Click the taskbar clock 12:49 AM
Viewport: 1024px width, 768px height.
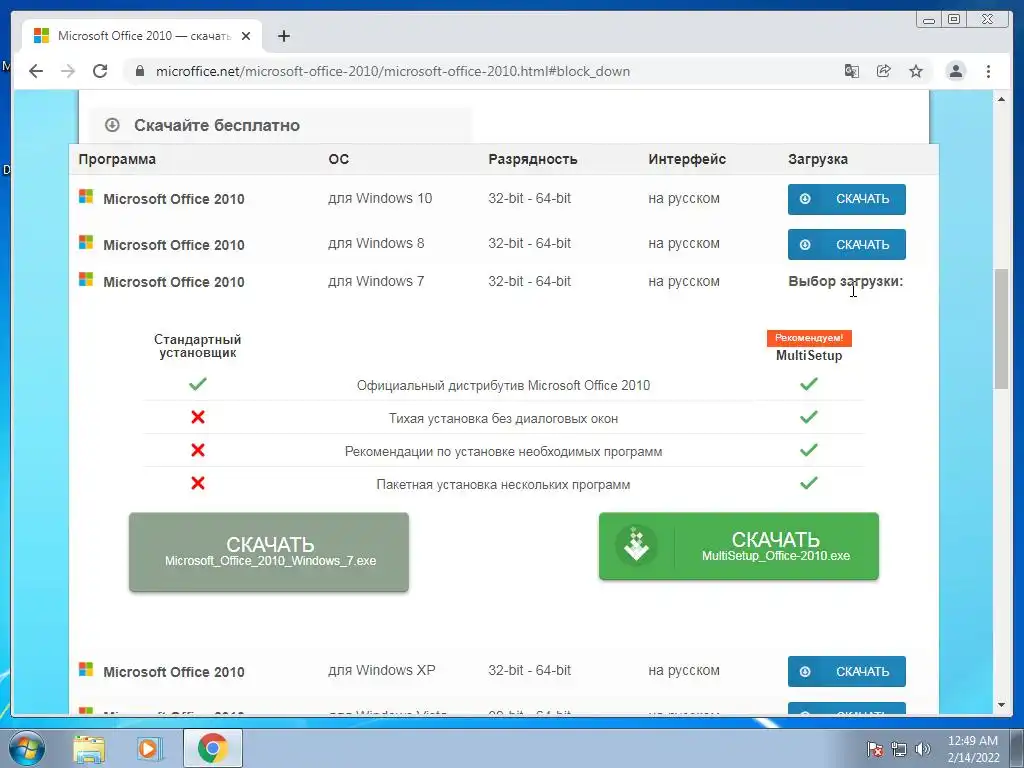point(973,749)
